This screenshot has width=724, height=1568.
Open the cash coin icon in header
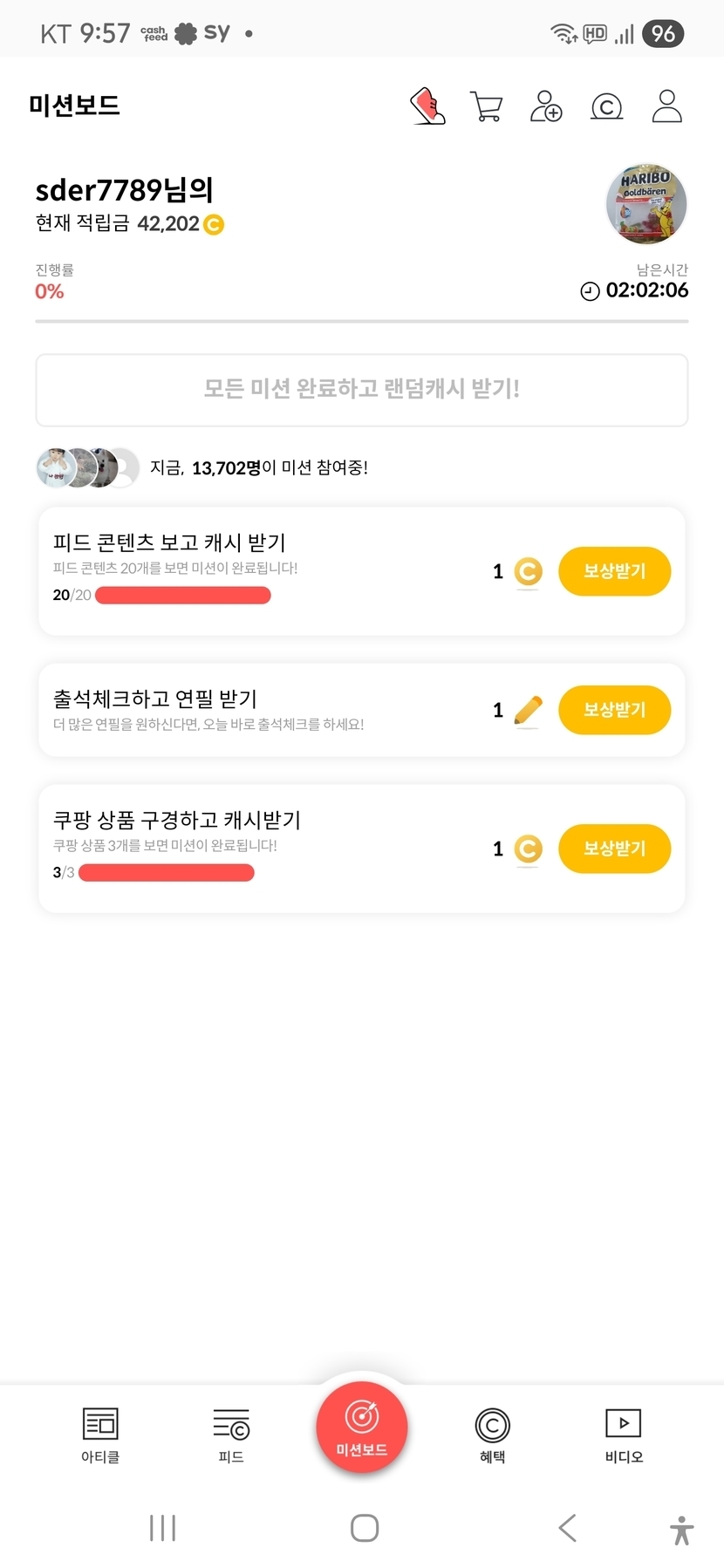(606, 106)
